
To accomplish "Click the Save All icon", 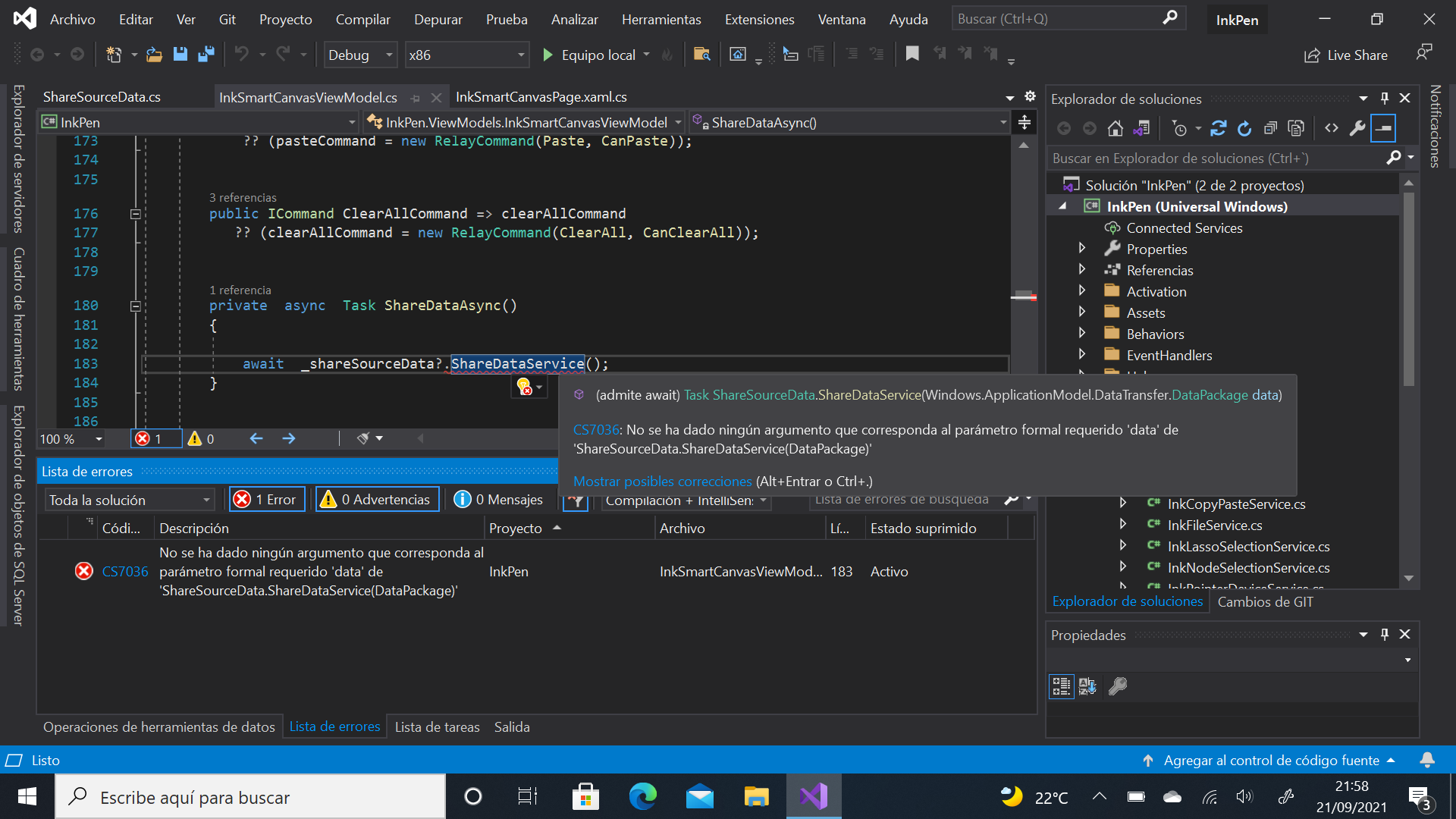I will tap(205, 55).
